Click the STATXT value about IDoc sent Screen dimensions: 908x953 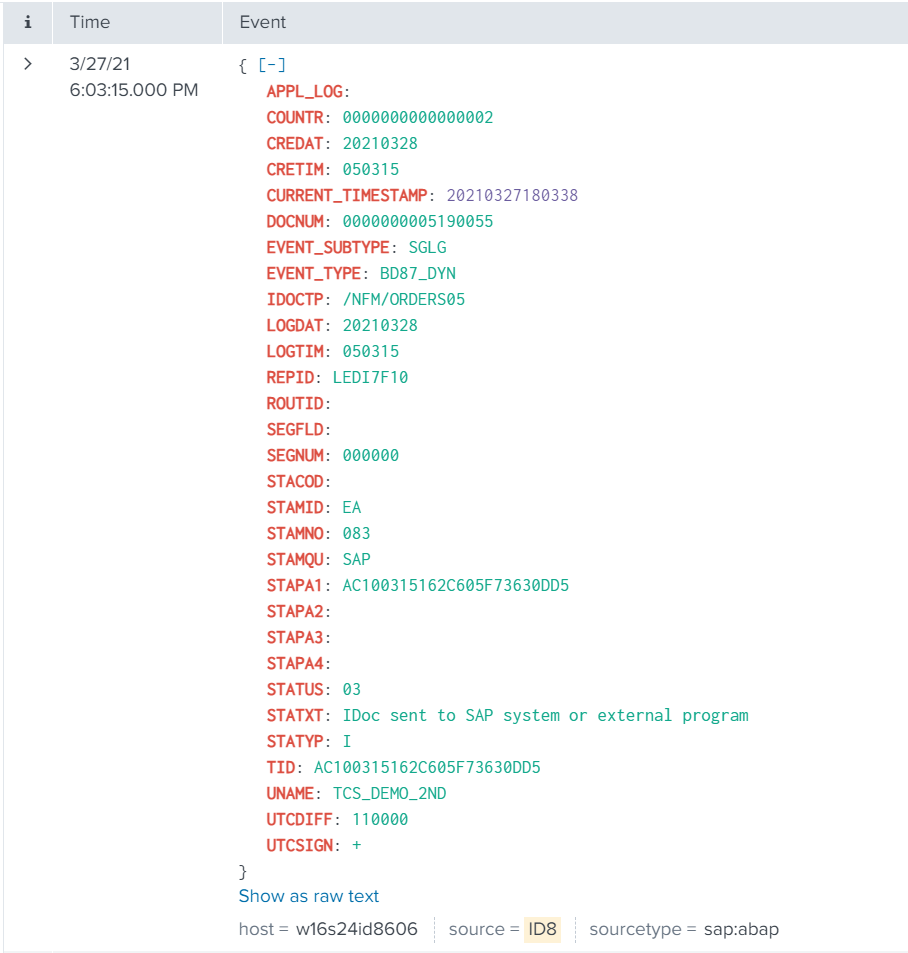tap(545, 715)
